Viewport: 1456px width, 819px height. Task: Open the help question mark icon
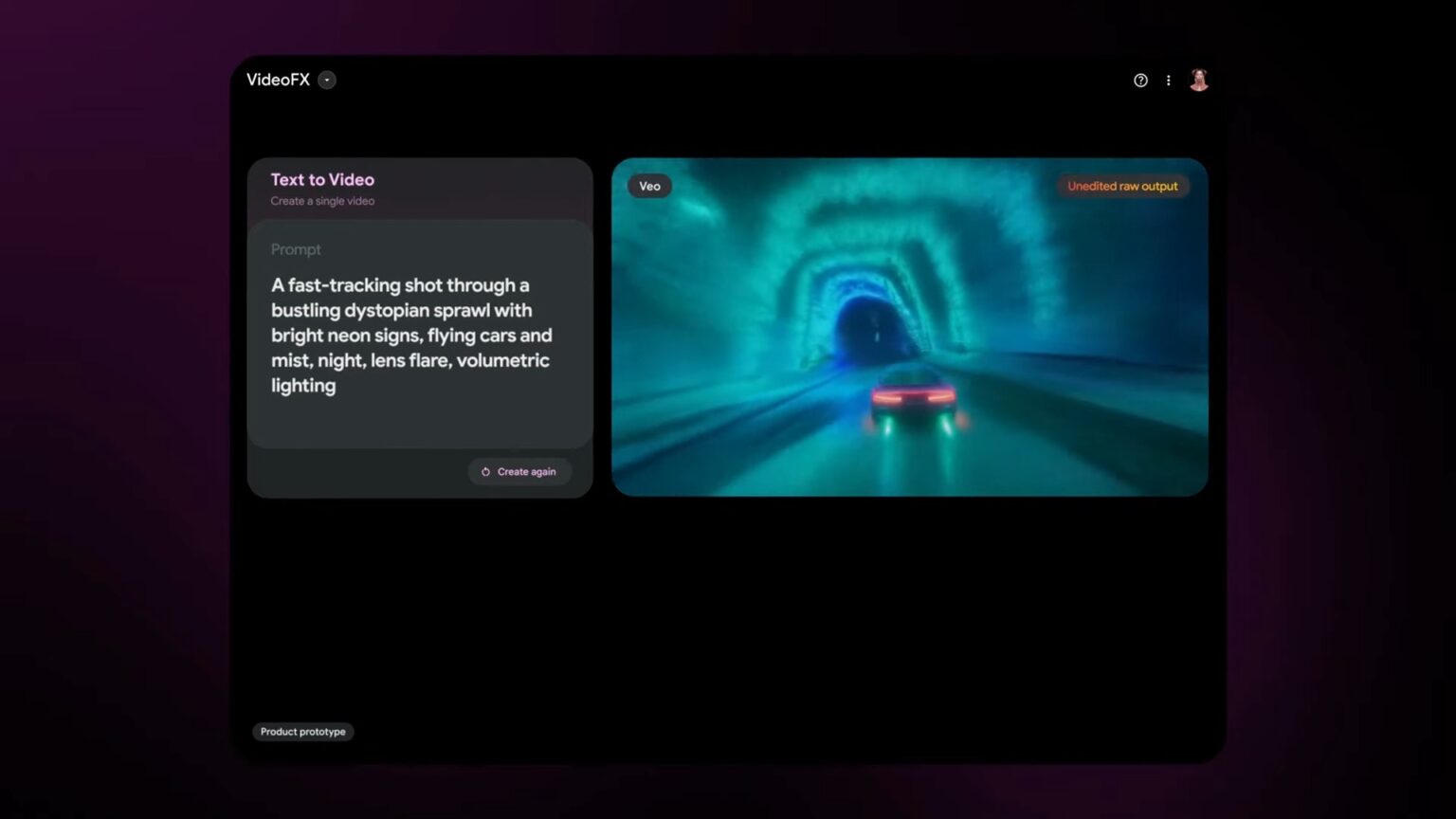click(1140, 81)
